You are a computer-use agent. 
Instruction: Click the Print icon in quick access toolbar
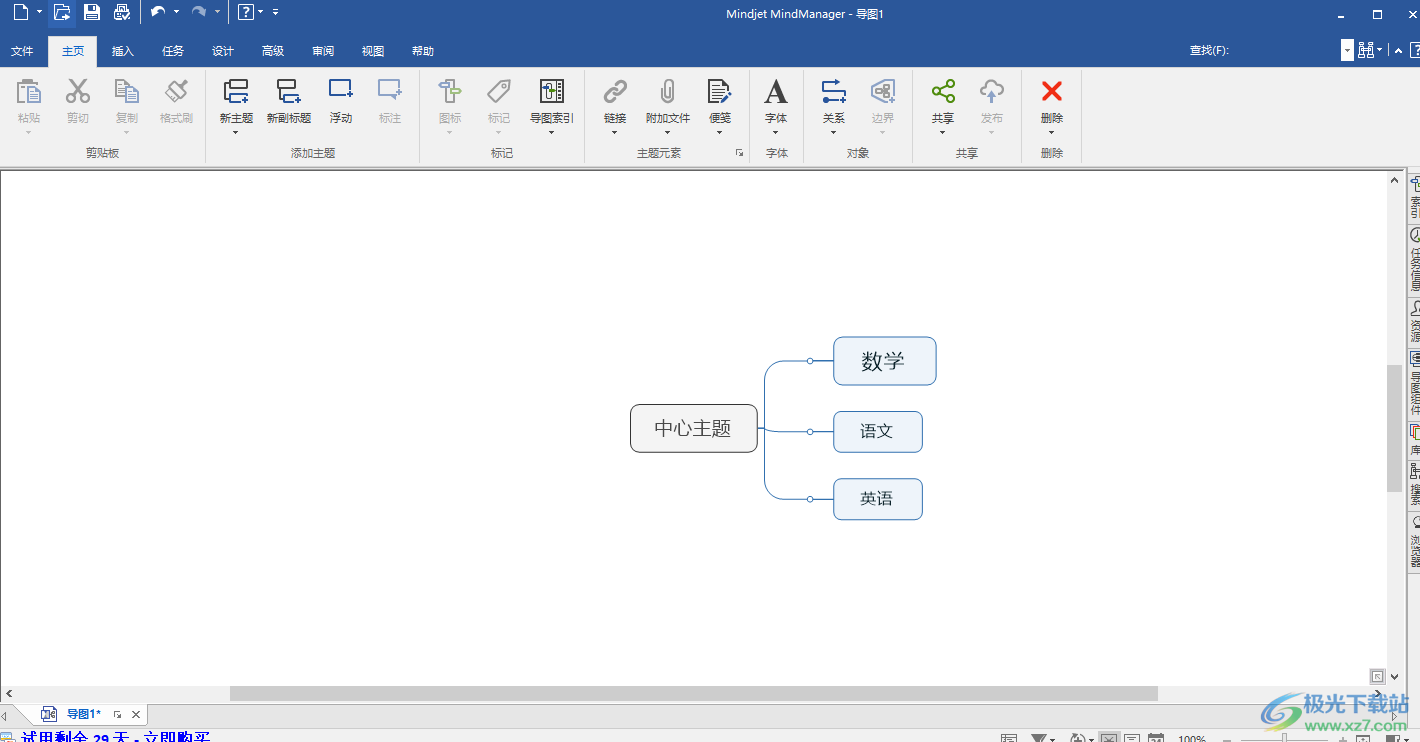point(122,13)
